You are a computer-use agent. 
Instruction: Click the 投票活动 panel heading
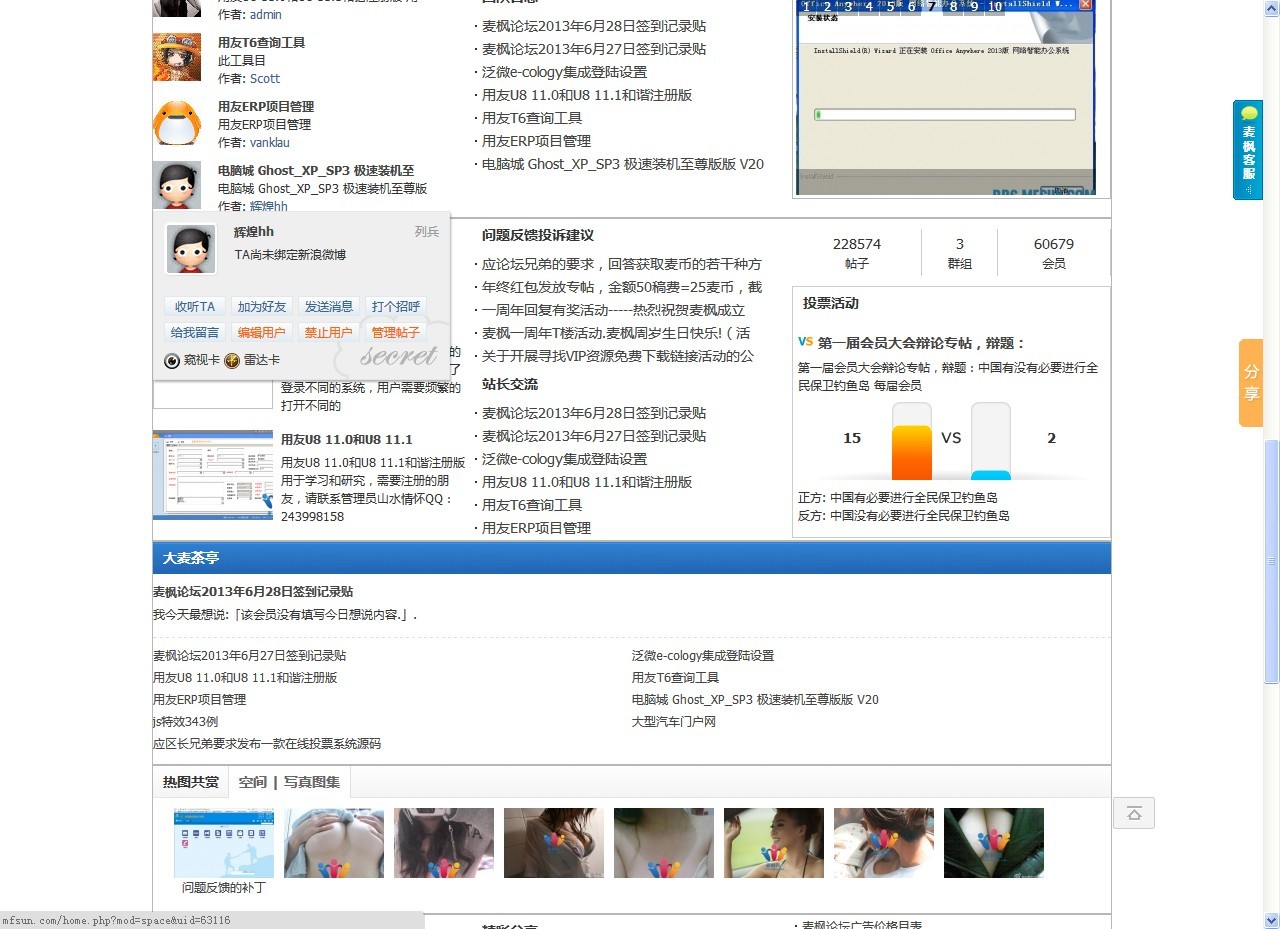[x=831, y=304]
